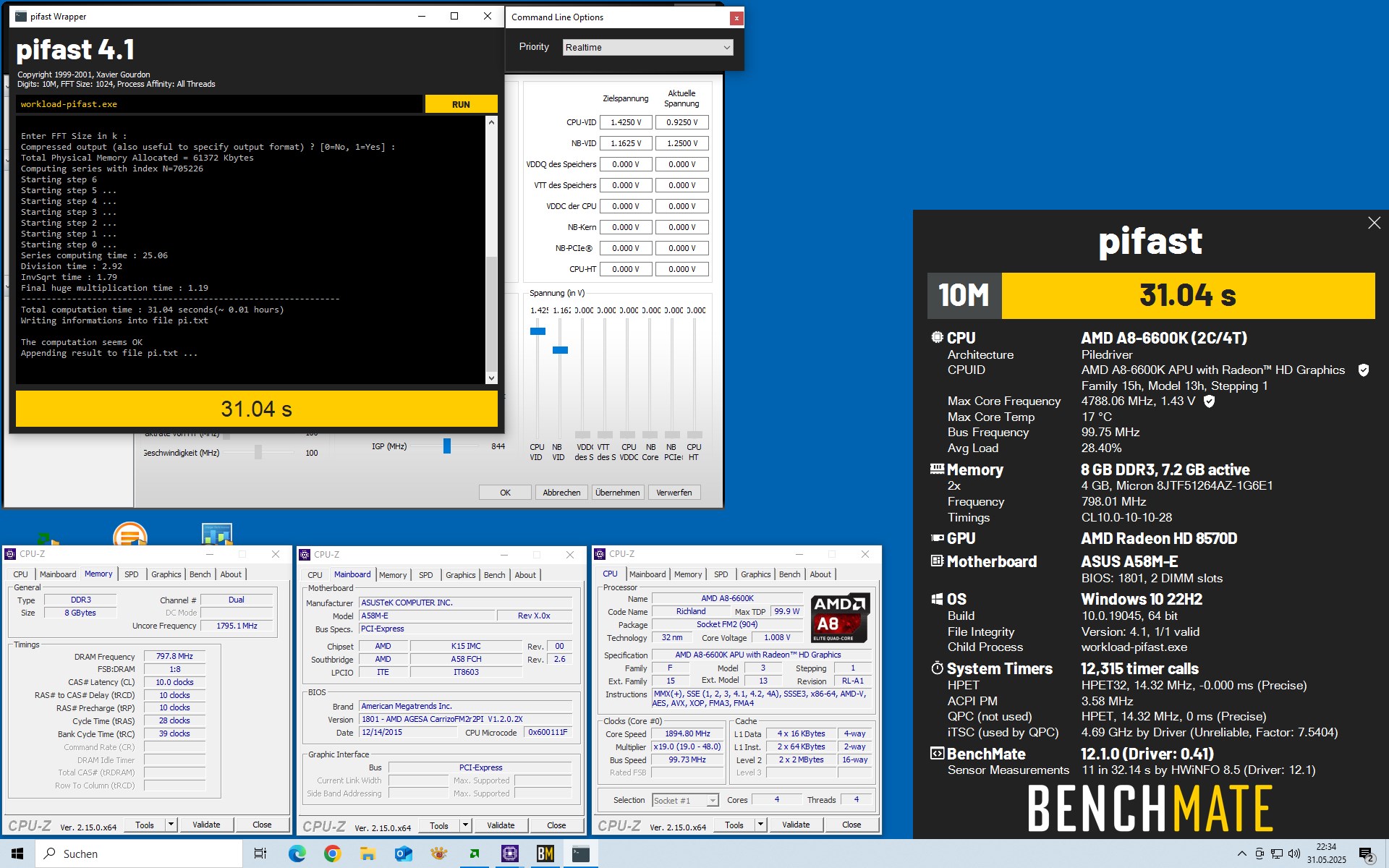Click the CPU-VID Zielspannung 1.4250 V field
Image resolution: width=1389 pixels, height=868 pixels.
click(625, 122)
